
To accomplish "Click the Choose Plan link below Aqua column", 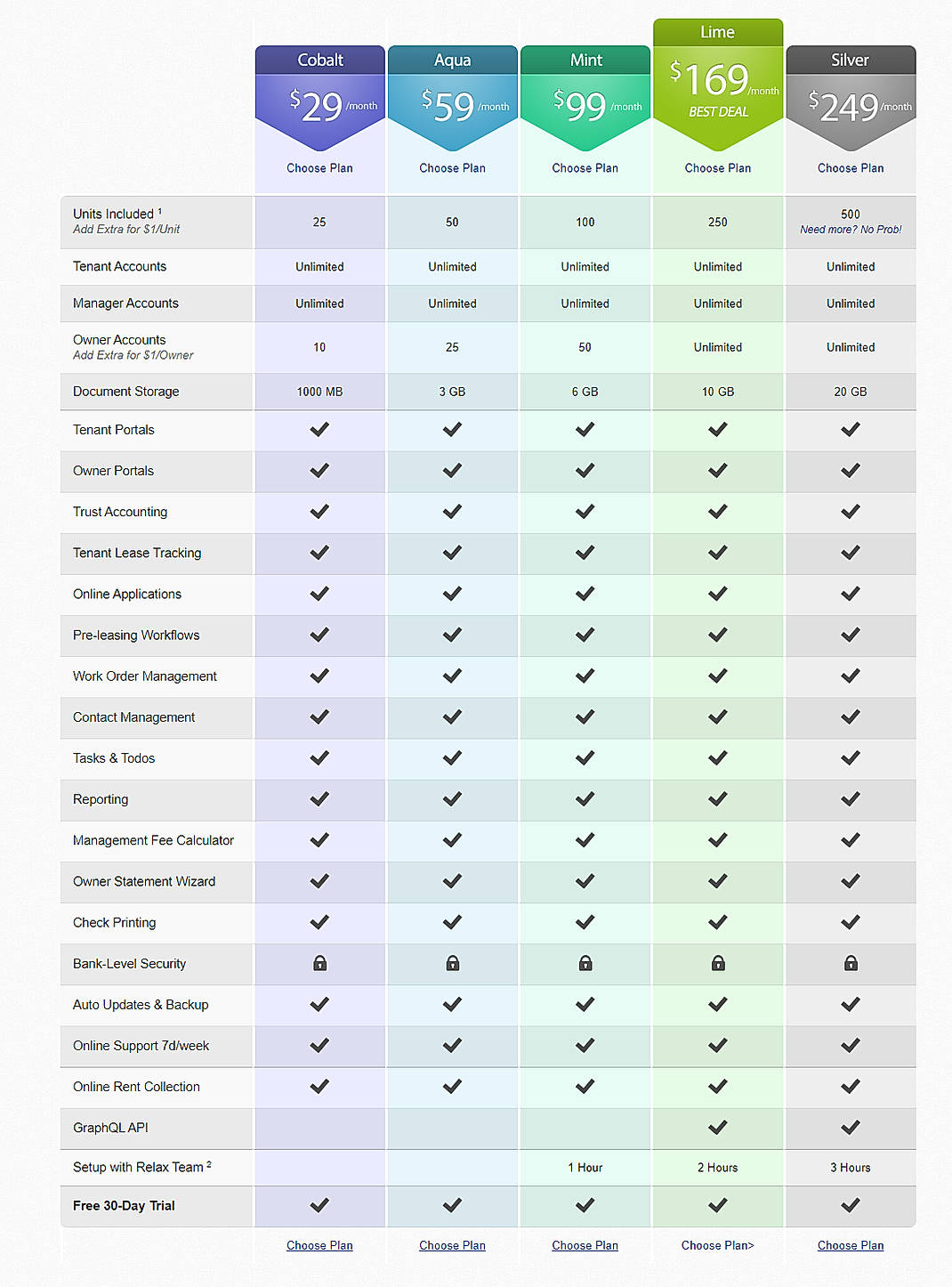I will tap(452, 1245).
